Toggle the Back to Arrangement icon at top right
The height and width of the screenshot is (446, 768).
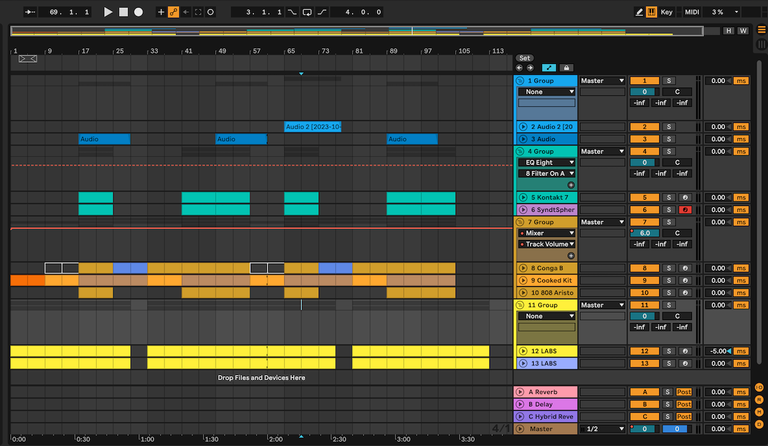(x=762, y=30)
